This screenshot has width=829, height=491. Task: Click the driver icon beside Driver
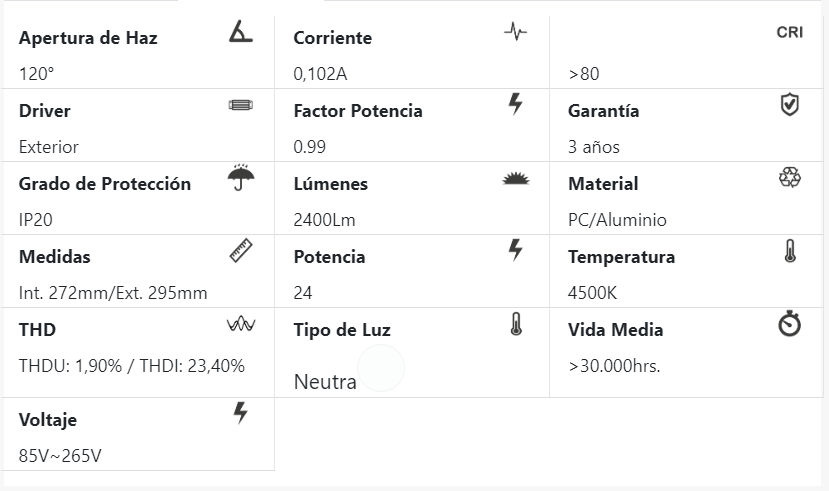click(x=240, y=104)
